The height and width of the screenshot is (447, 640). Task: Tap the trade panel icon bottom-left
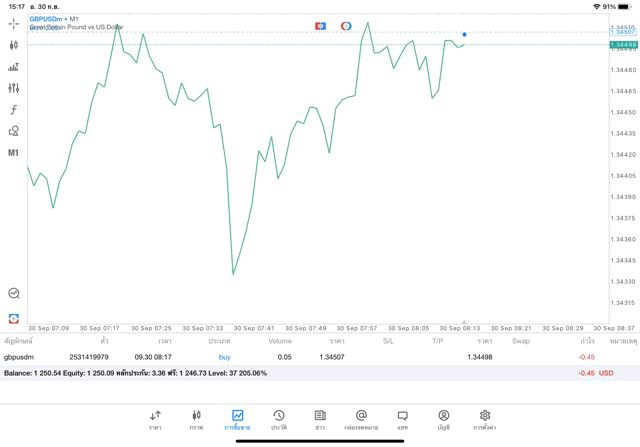tap(13, 318)
